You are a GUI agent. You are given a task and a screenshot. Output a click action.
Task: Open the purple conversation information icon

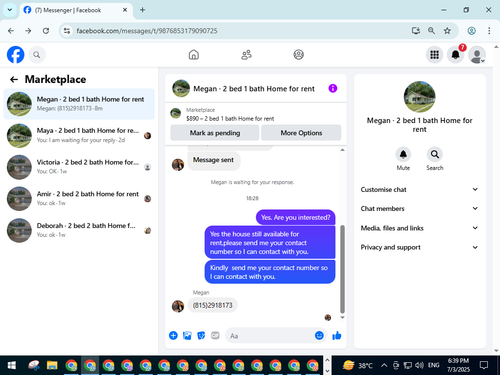tap(333, 88)
